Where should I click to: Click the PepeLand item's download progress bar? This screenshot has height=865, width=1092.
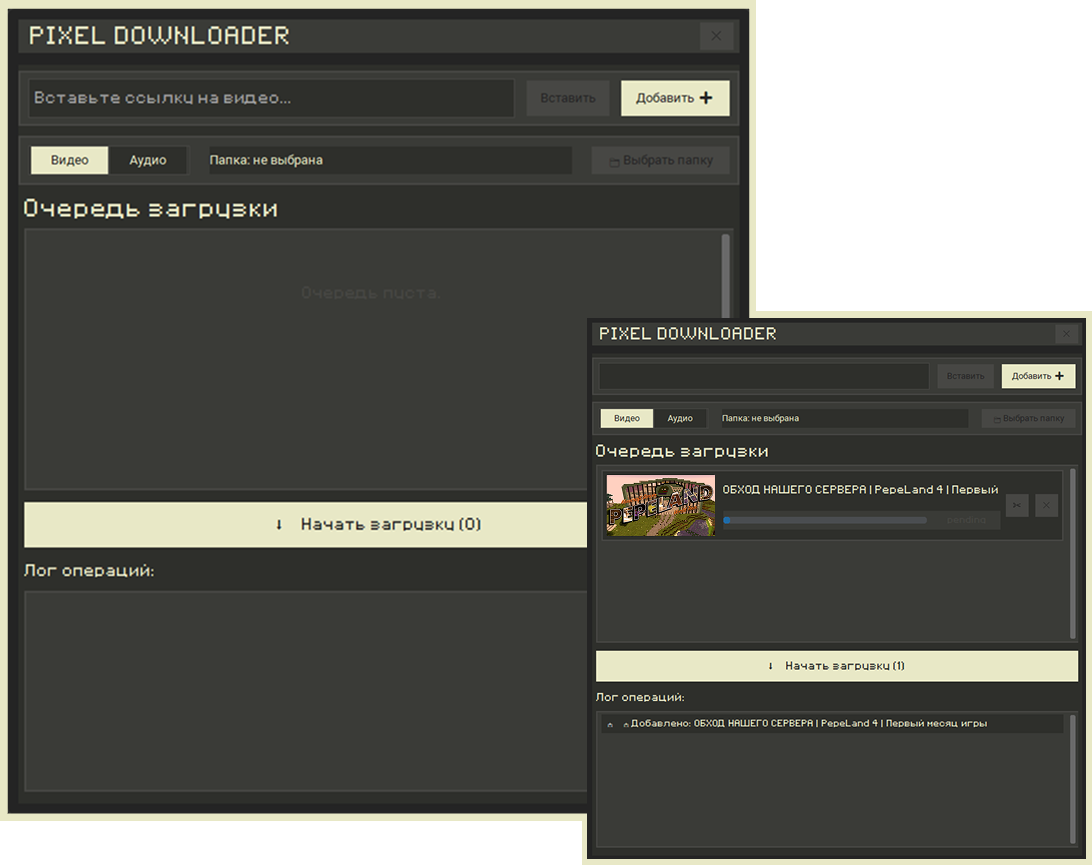[x=824, y=520]
